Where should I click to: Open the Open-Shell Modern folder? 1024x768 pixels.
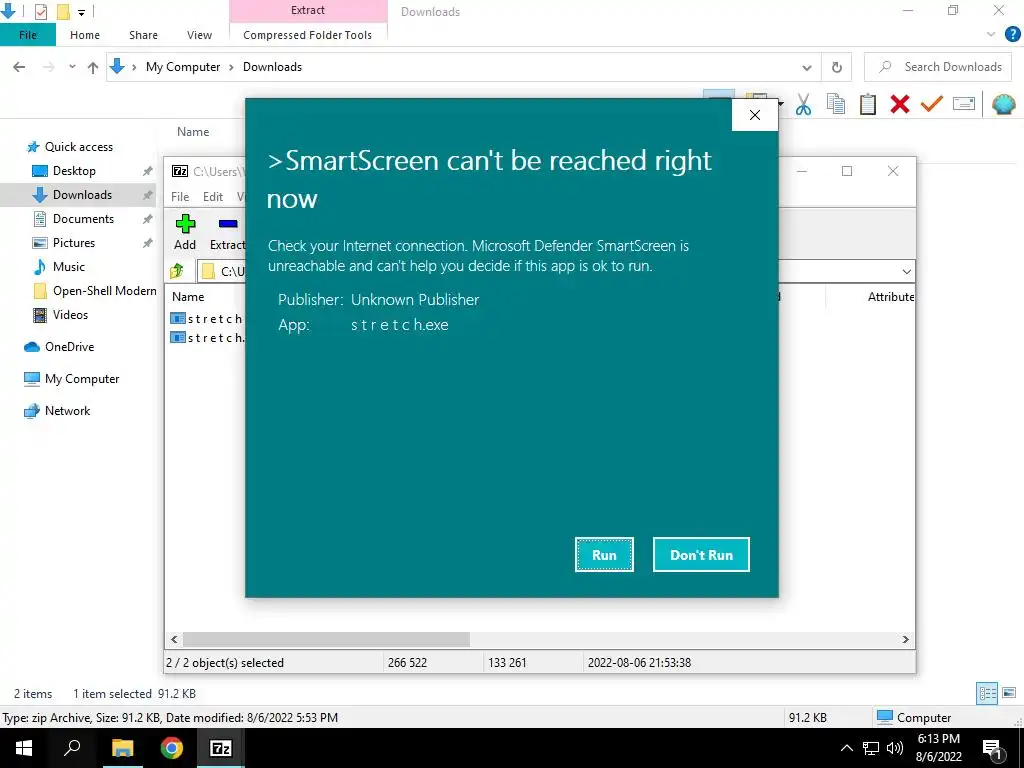tap(104, 291)
